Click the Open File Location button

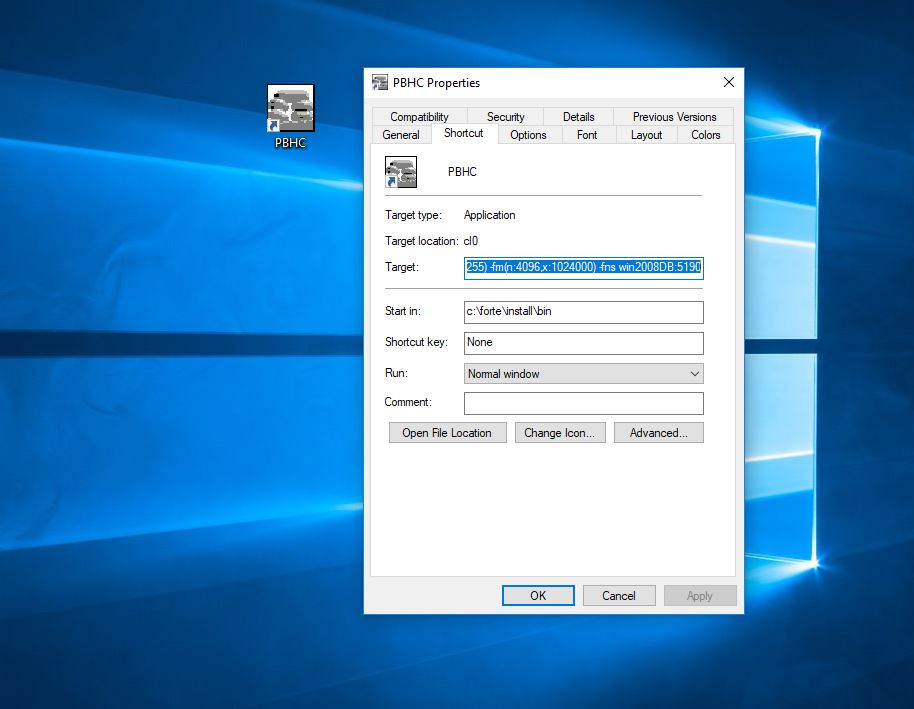pyautogui.click(x=447, y=433)
